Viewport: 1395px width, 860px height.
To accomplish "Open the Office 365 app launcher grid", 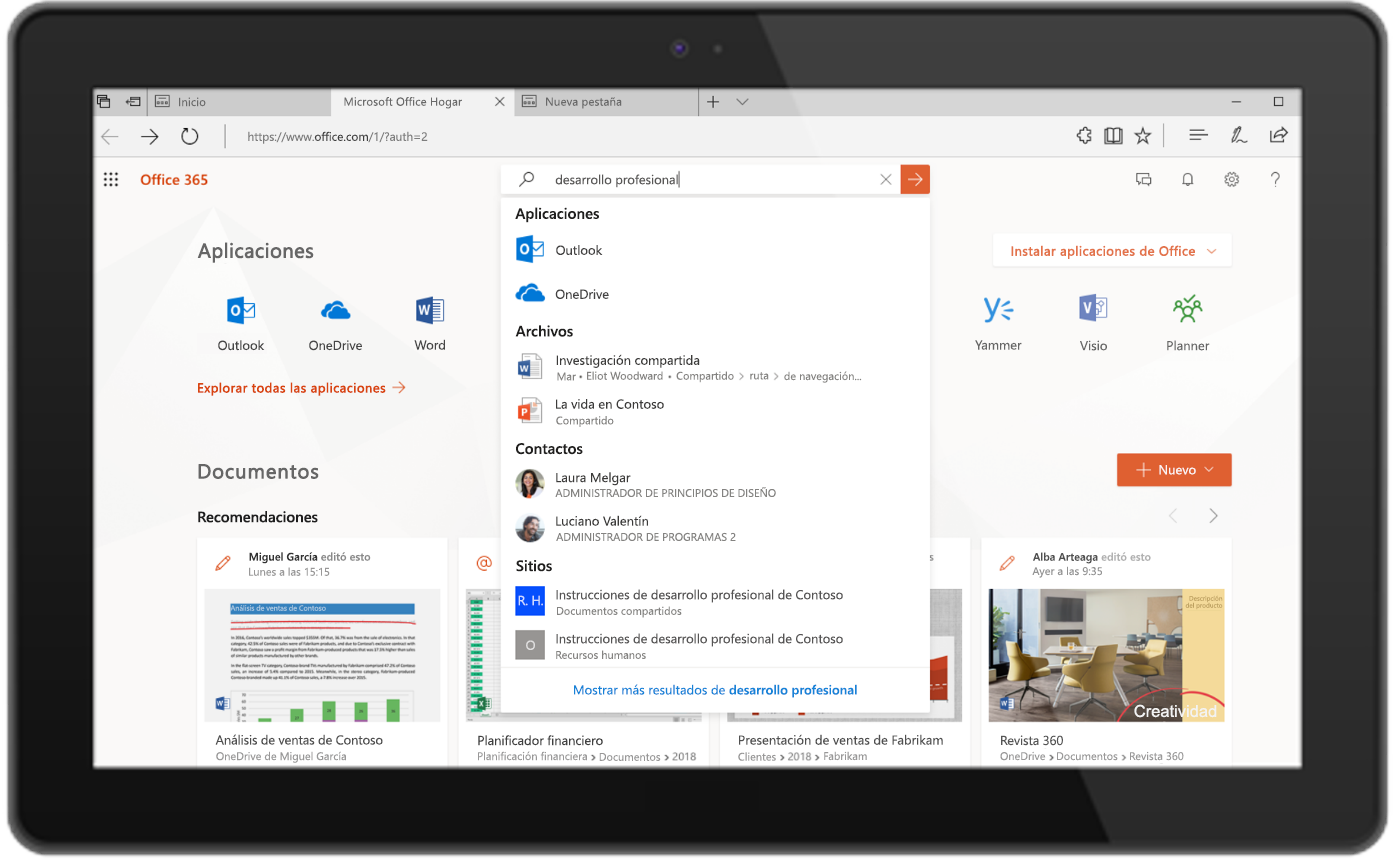I will (111, 180).
